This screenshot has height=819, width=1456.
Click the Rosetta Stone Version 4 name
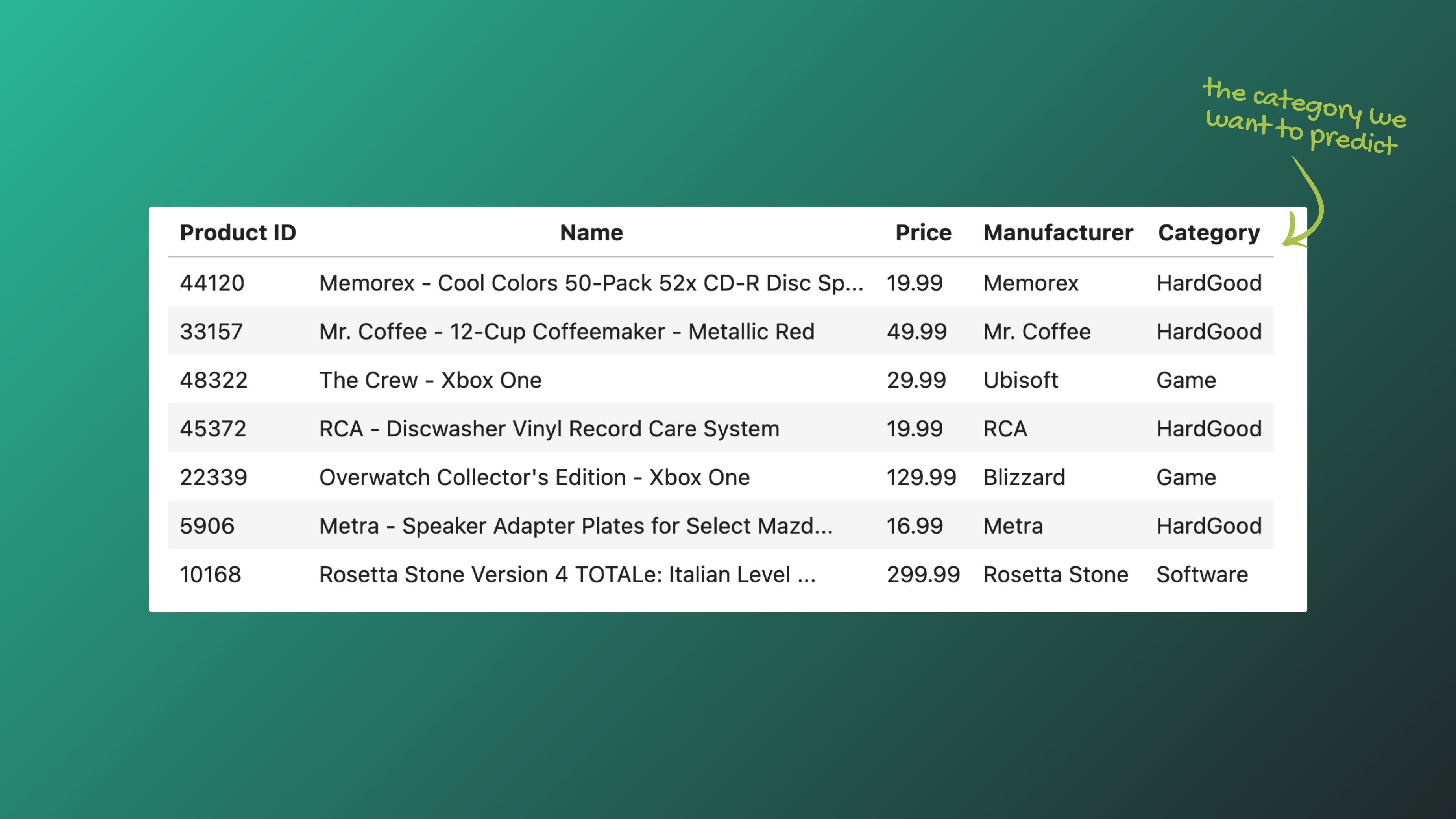(x=567, y=574)
